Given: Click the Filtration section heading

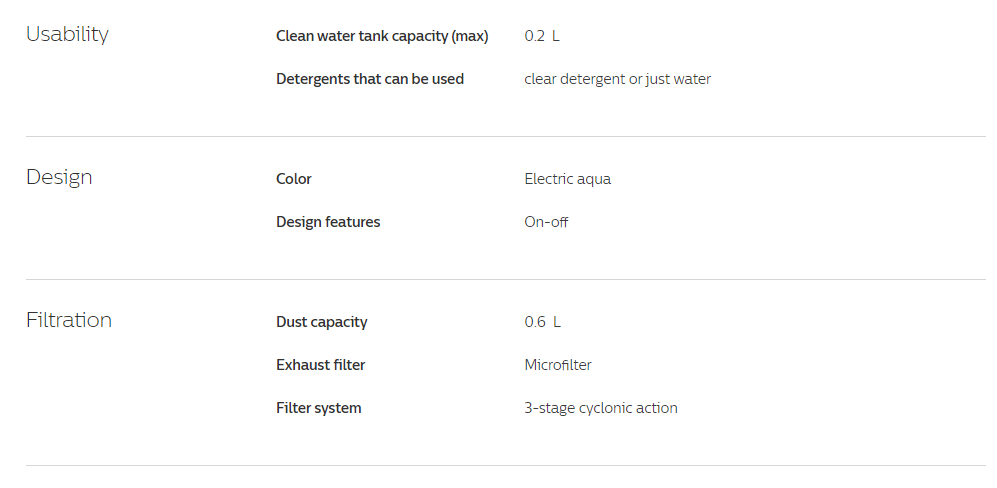Looking at the screenshot, I should point(69,320).
